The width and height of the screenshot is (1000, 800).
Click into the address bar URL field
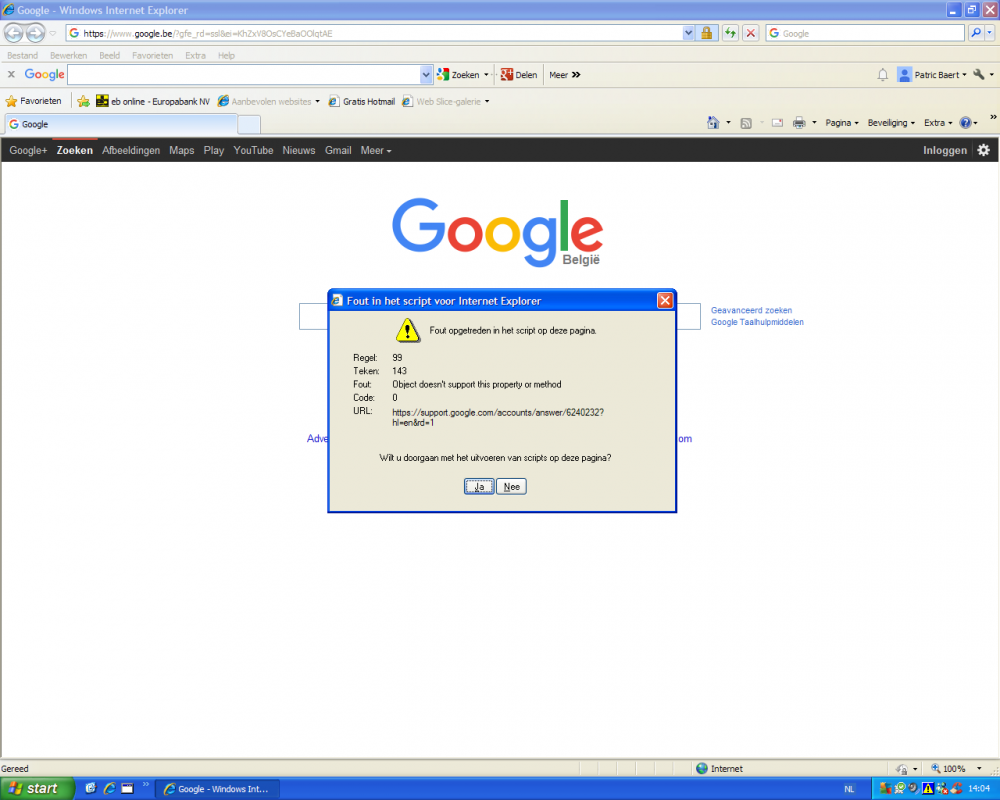tap(376, 33)
